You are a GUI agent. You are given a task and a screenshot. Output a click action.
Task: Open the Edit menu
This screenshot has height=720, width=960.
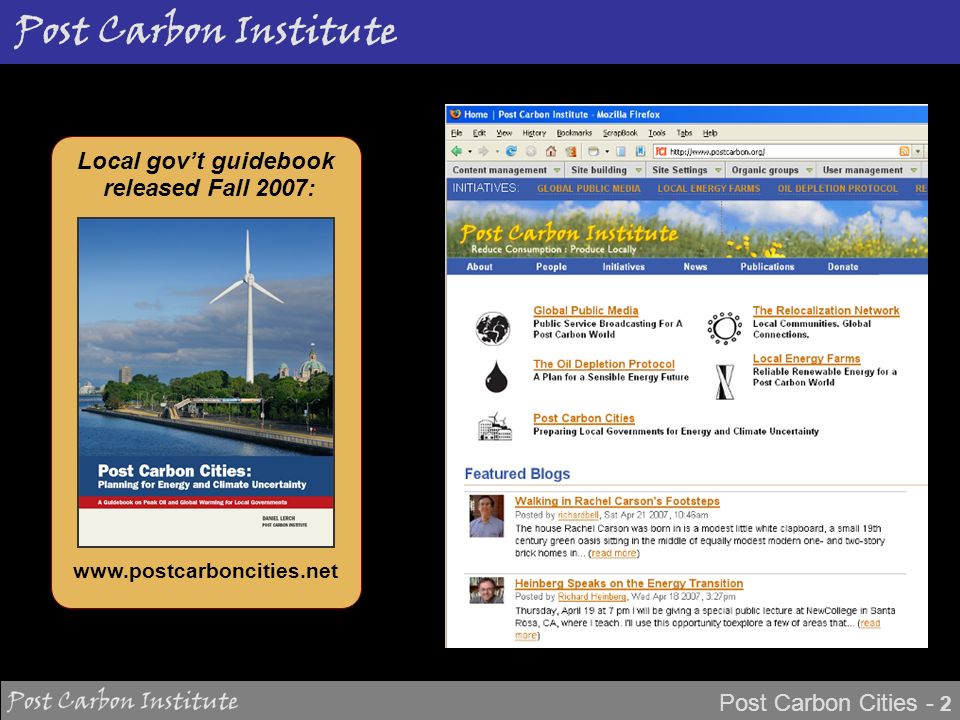click(479, 133)
